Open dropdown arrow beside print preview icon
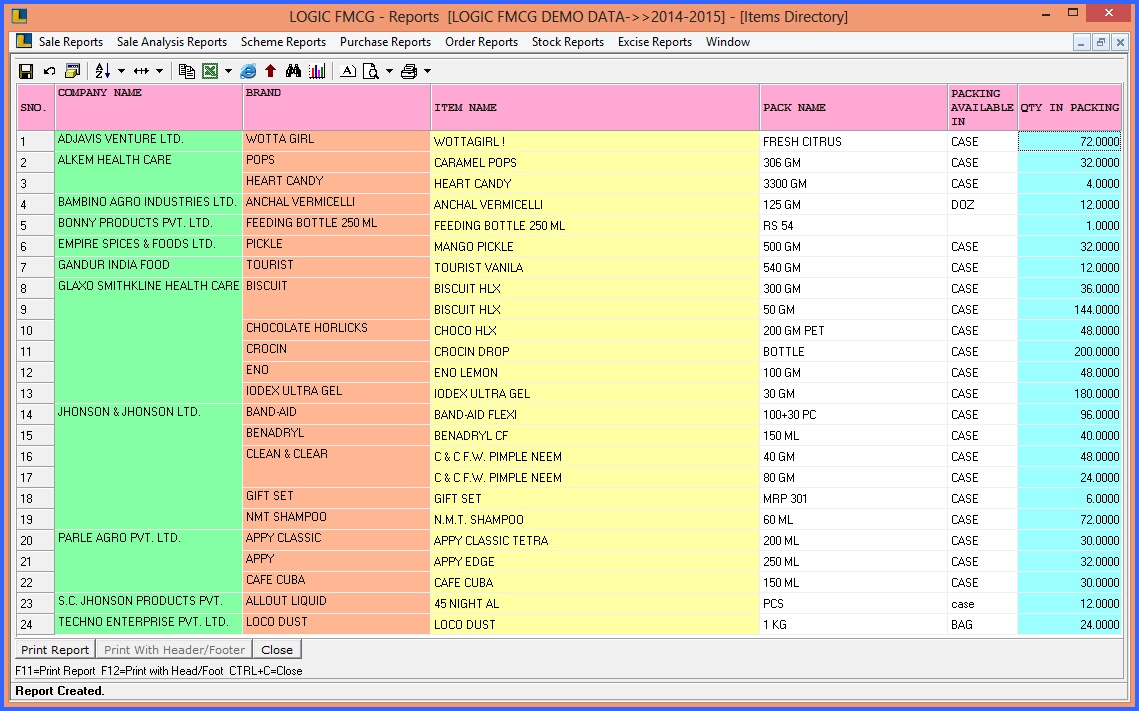The height and width of the screenshot is (711, 1139). point(389,71)
